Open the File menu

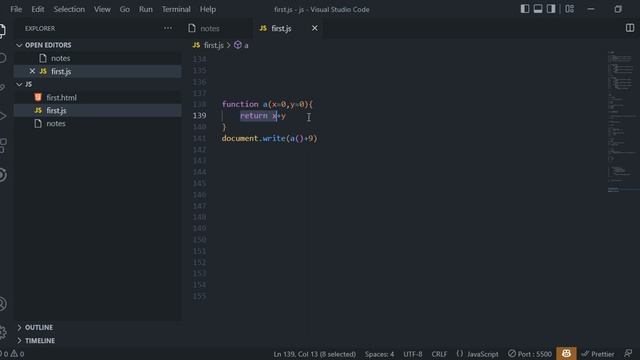(x=16, y=9)
